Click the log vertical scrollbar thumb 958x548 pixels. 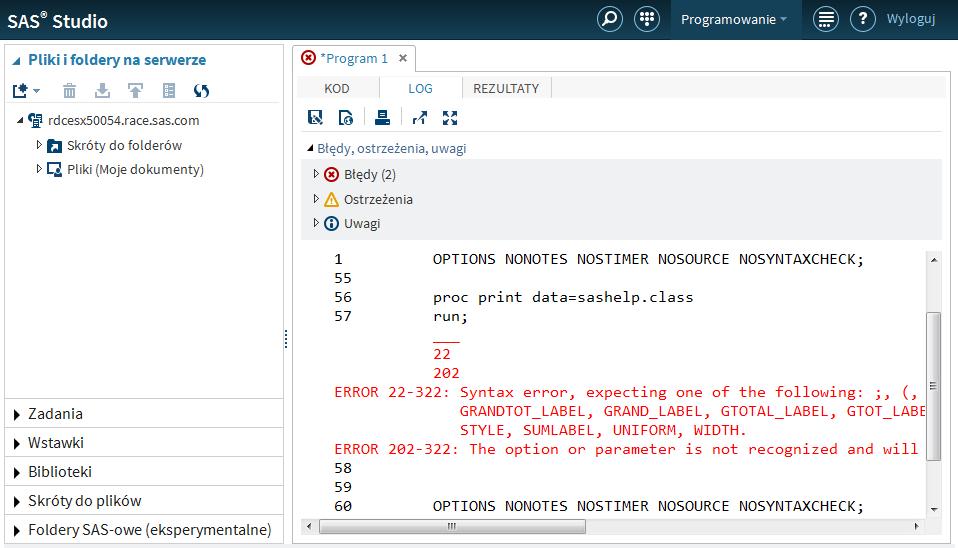pyautogui.click(x=934, y=385)
